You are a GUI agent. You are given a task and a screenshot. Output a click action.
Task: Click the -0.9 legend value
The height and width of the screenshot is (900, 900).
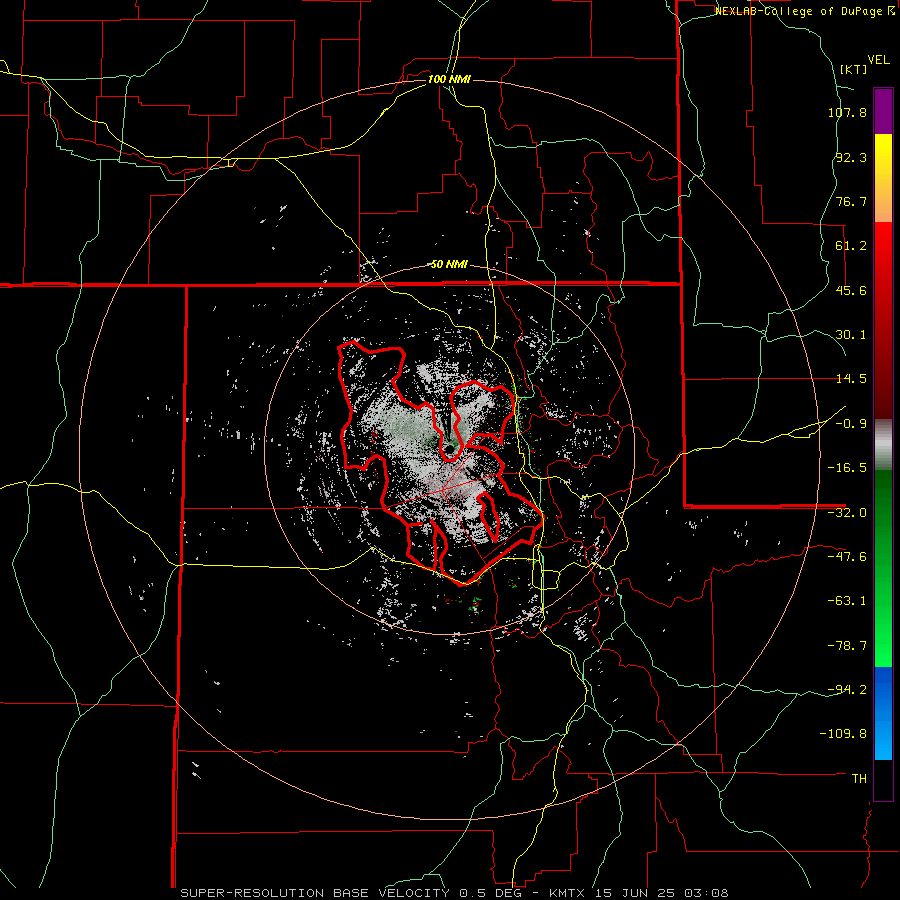(x=851, y=424)
